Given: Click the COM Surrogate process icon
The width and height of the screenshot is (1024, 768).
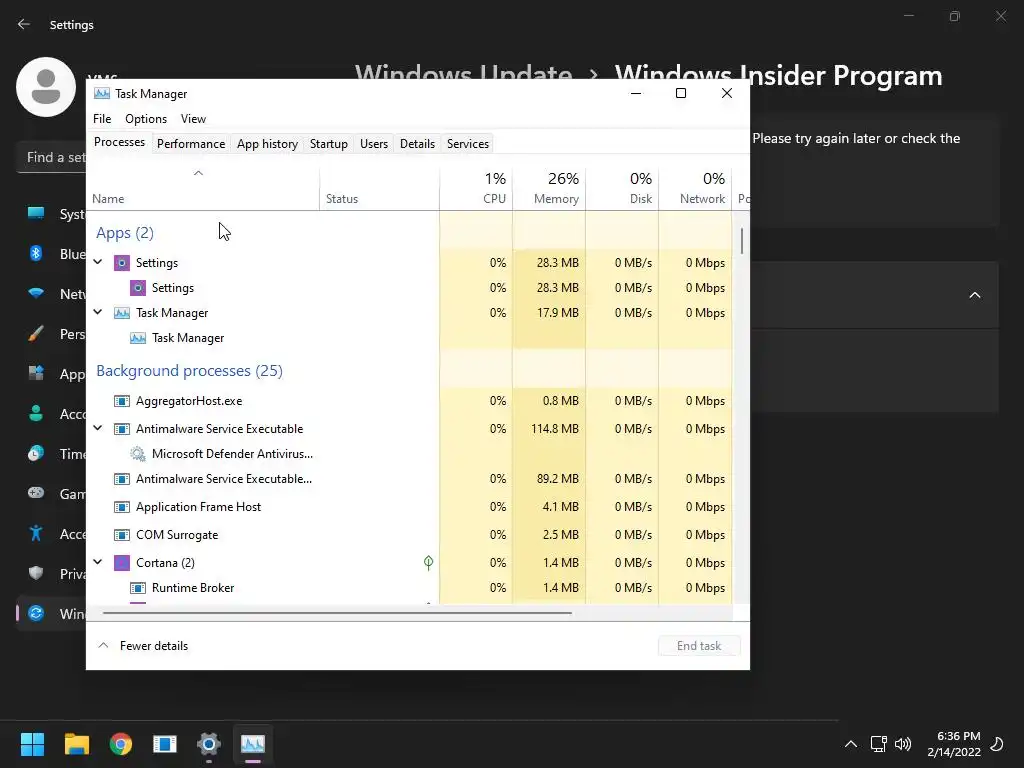Looking at the screenshot, I should tap(121, 535).
